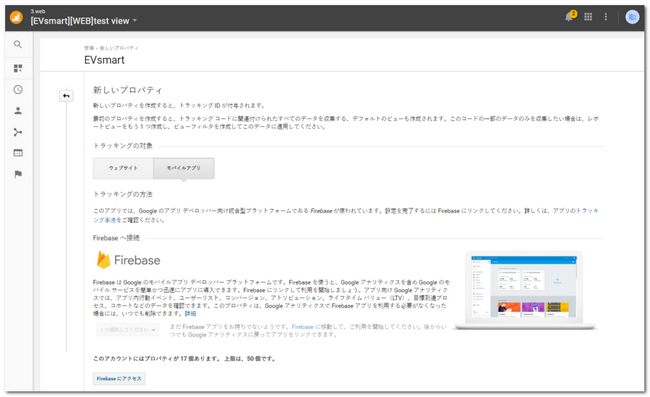650x397 pixels.
Task: Open Customization dashboards icon in sidebar
Action: 18,68
